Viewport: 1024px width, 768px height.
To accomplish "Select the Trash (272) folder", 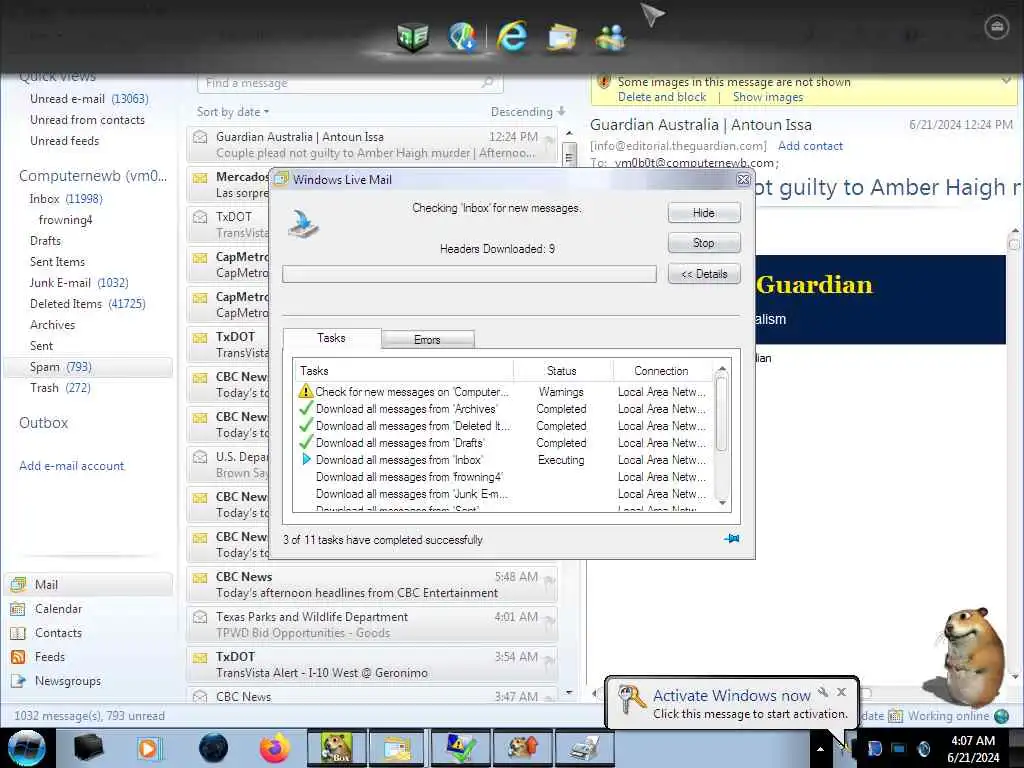I will coord(60,388).
